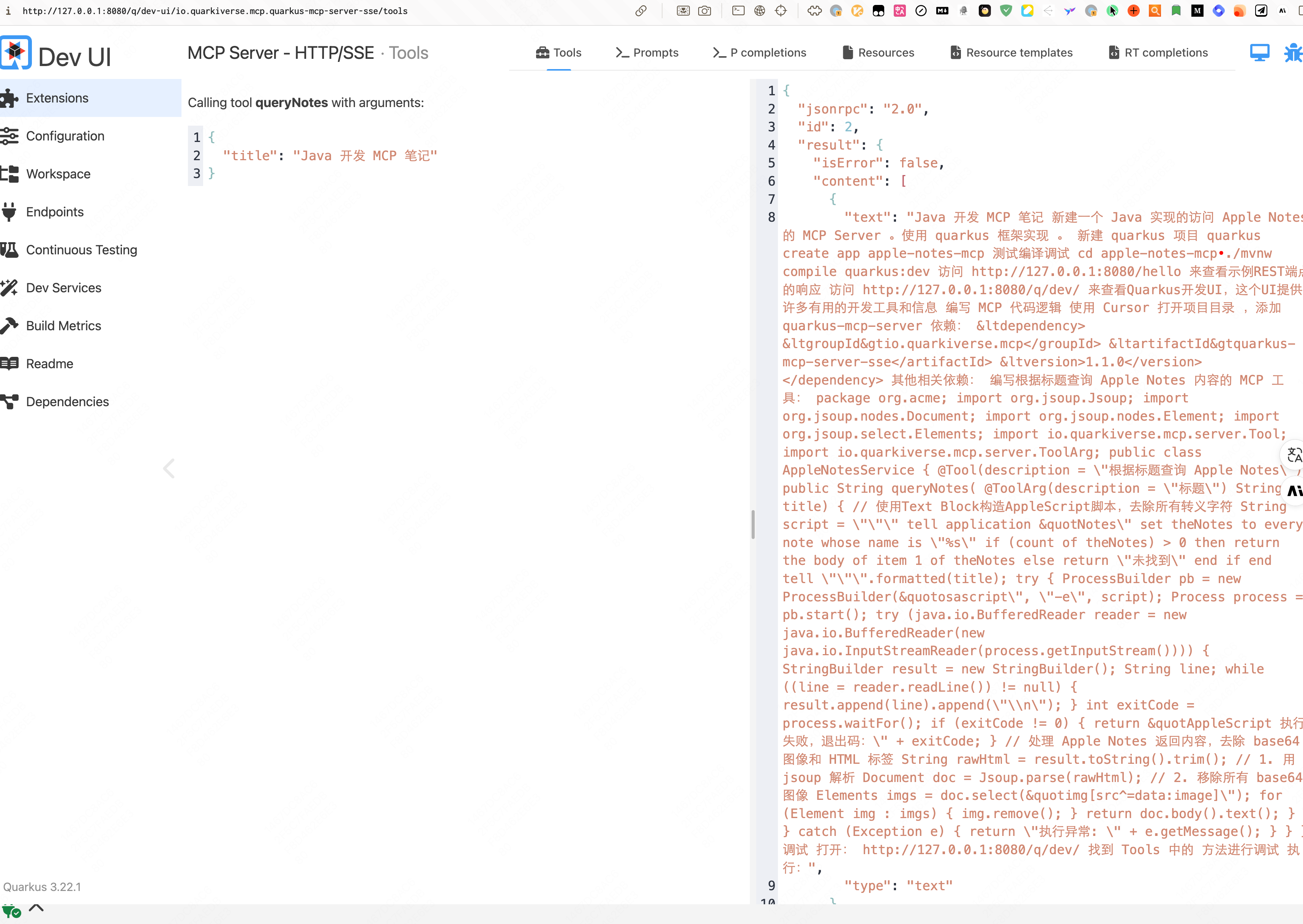Screen dimensions: 1303x924
Task: Click the "jsonrpc": "2.0" response line
Action: (x=863, y=109)
